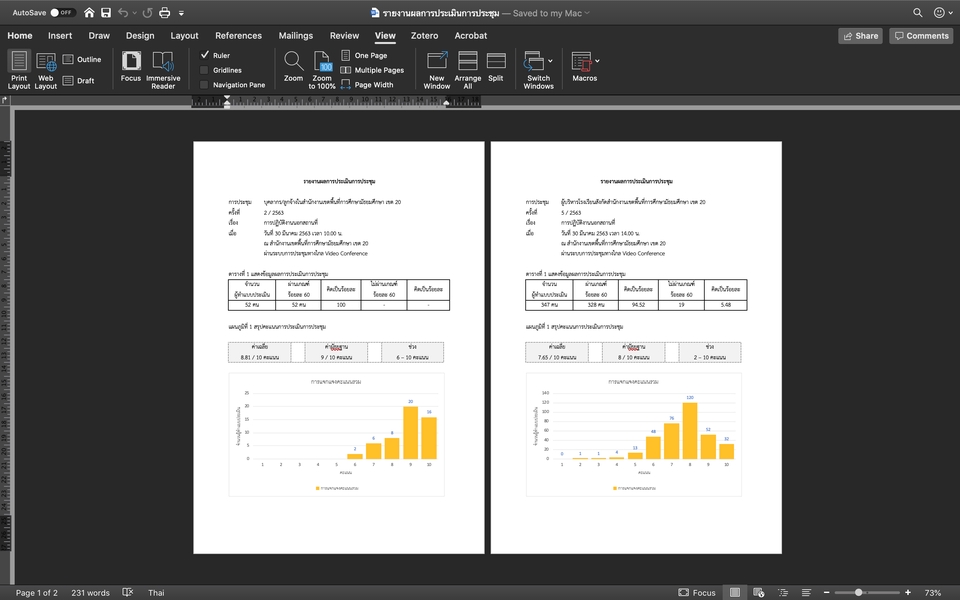The height and width of the screenshot is (600, 960).
Task: Switch to Outline view
Action: click(x=82, y=59)
